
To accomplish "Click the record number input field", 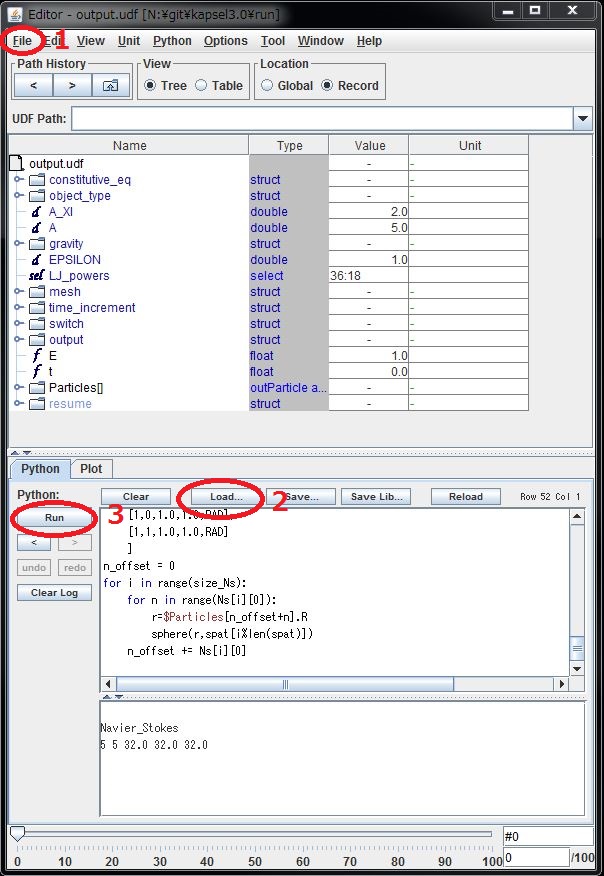I will 535,857.
